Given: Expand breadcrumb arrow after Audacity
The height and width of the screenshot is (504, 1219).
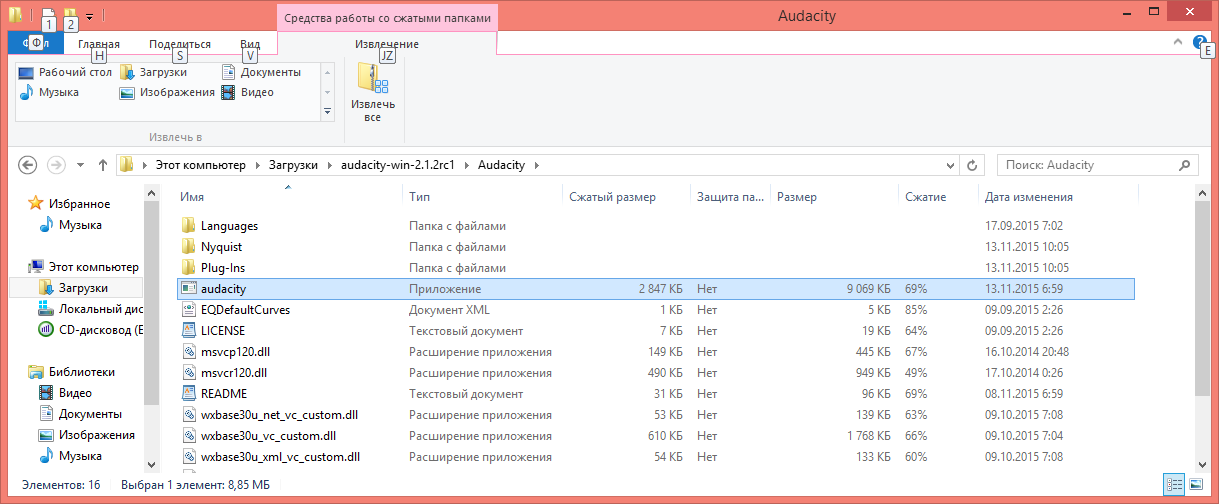Looking at the screenshot, I should pos(535,165).
